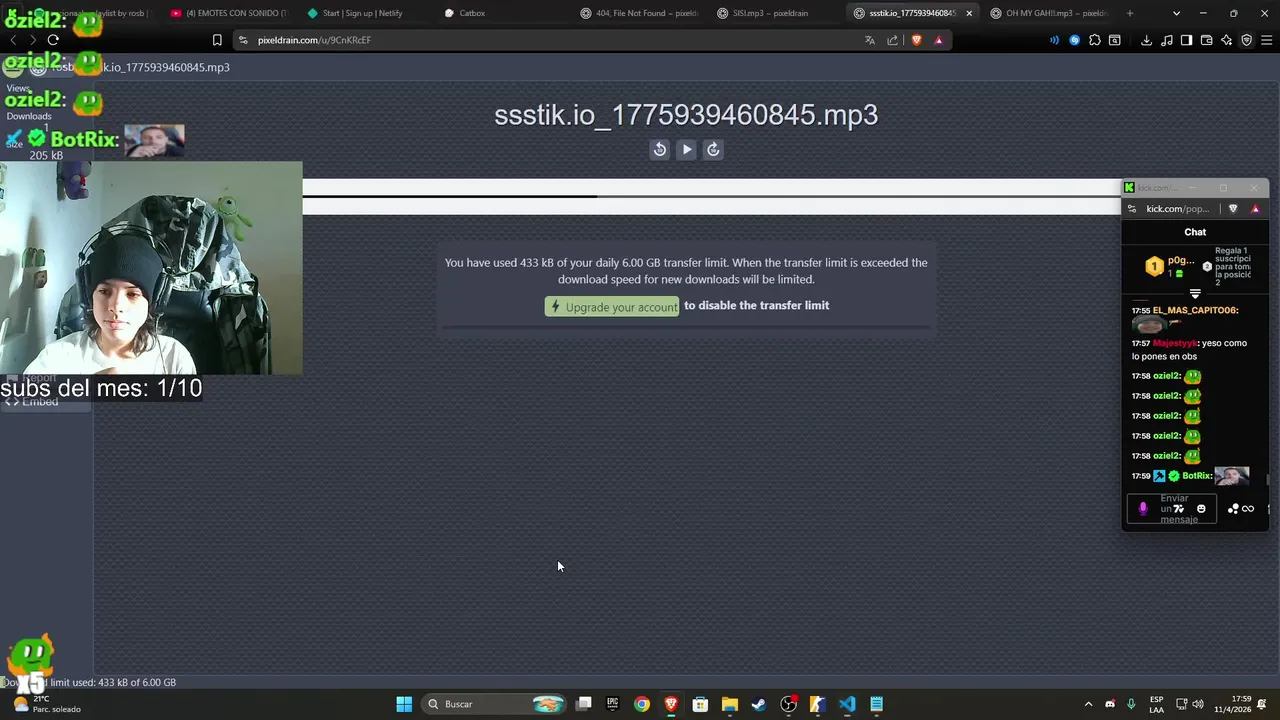Seek along the audio progress bar
Viewport: 1280px width, 720px height.
click(712, 197)
